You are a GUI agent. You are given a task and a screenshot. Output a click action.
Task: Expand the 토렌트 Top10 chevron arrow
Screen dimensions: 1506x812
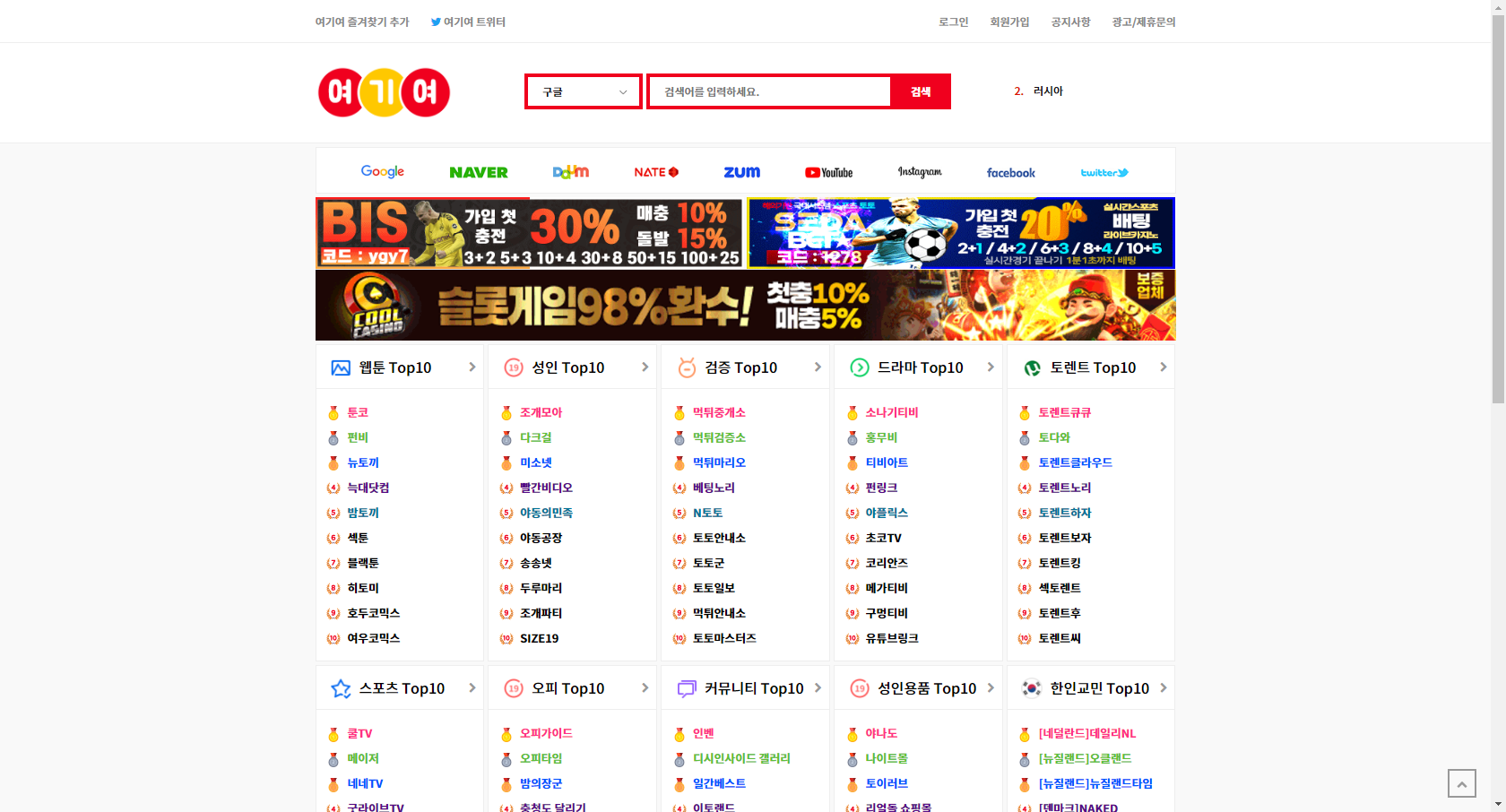1164,367
